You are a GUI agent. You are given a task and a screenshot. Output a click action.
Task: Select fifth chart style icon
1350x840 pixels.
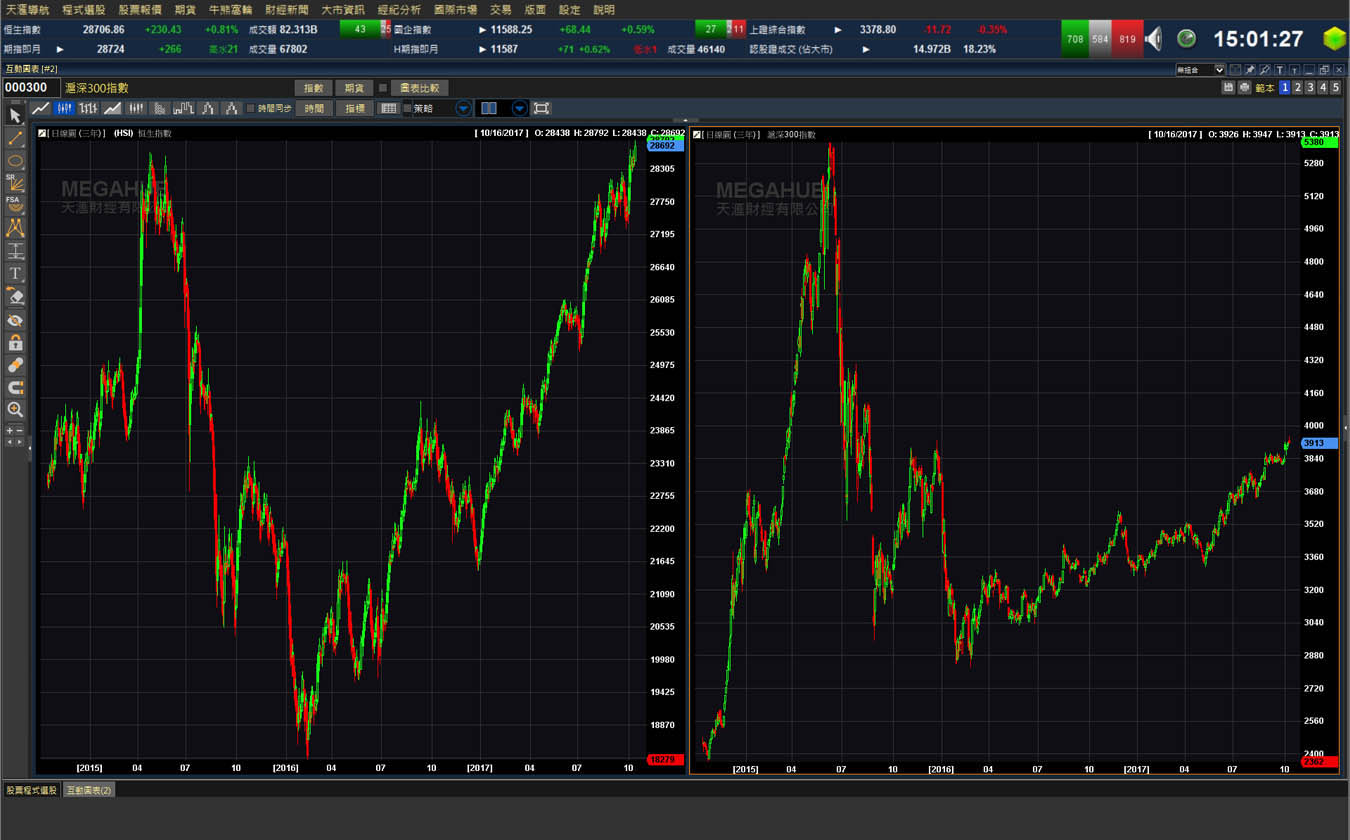pyautogui.click(x=136, y=108)
